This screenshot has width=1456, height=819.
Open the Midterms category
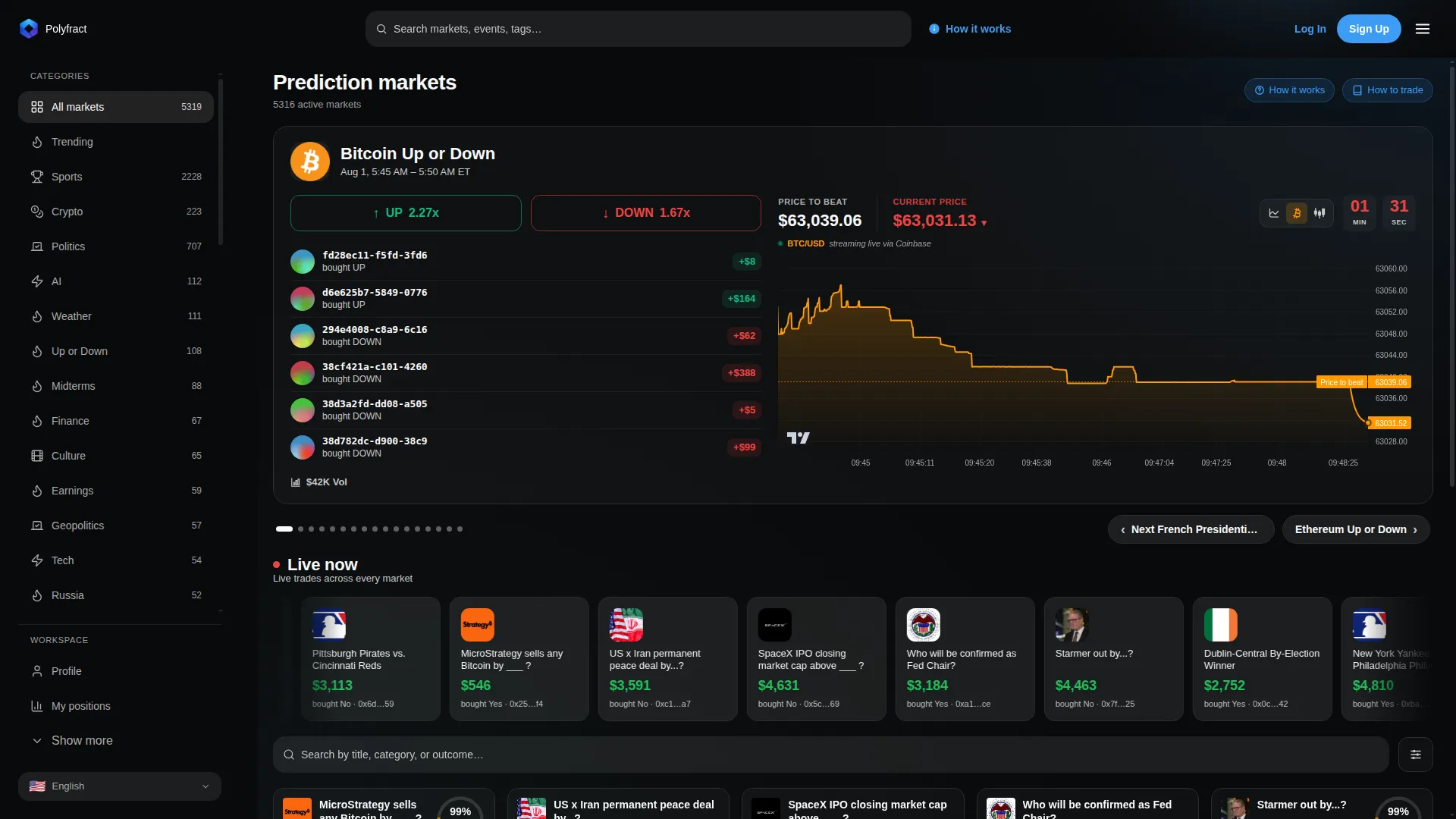tap(116, 386)
